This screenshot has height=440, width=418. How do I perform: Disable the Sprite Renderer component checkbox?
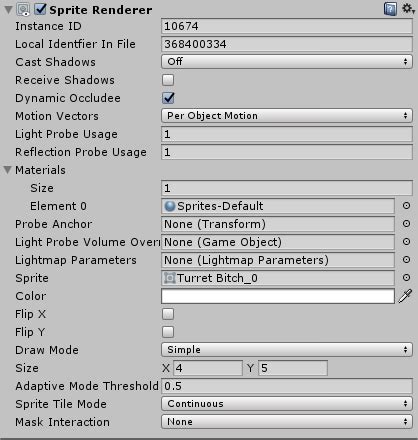tap(40, 9)
